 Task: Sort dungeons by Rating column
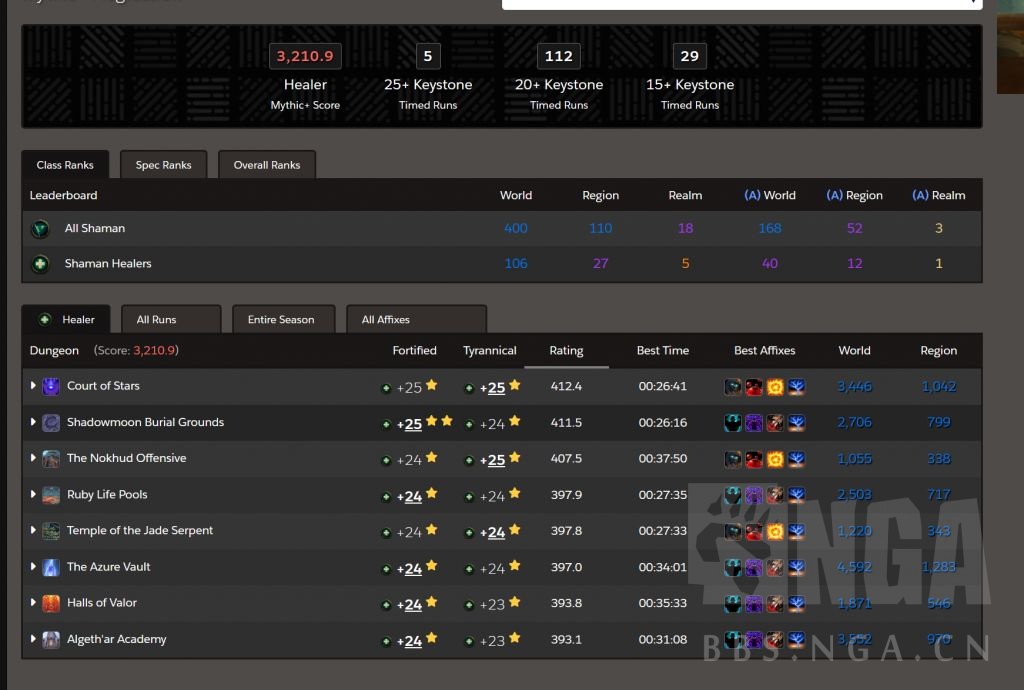[566, 351]
